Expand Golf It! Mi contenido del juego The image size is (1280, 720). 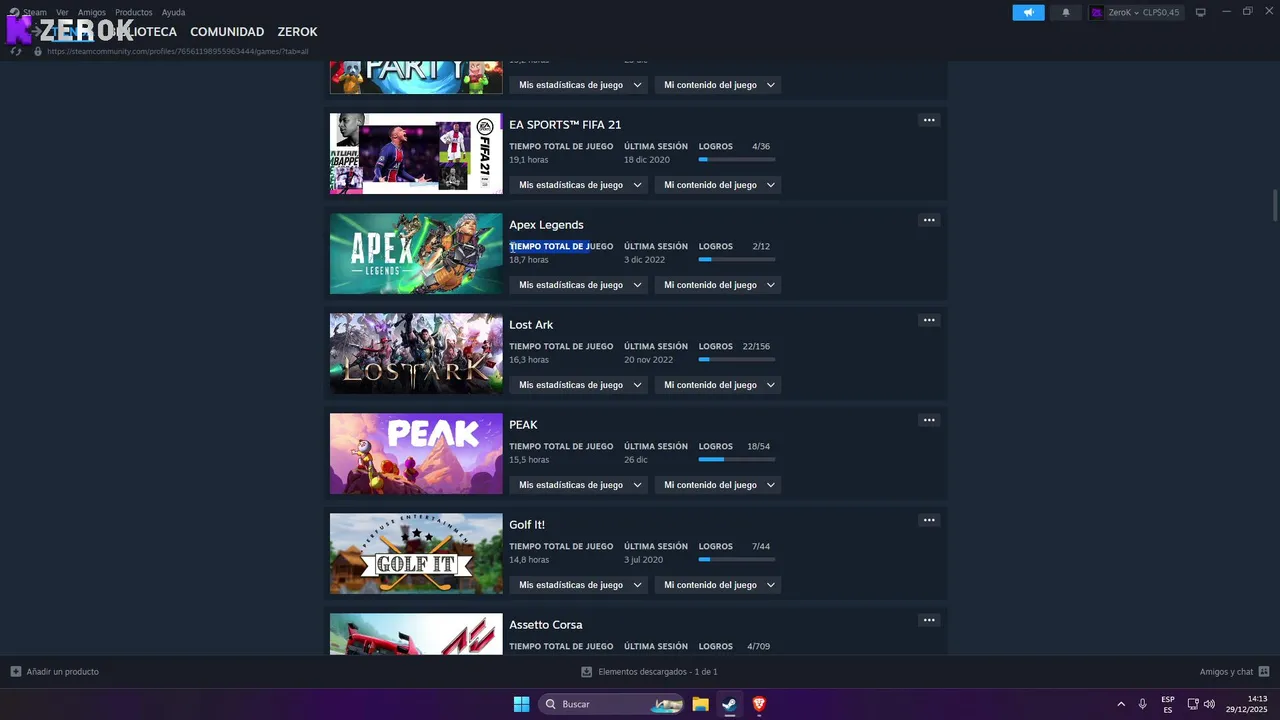click(718, 585)
